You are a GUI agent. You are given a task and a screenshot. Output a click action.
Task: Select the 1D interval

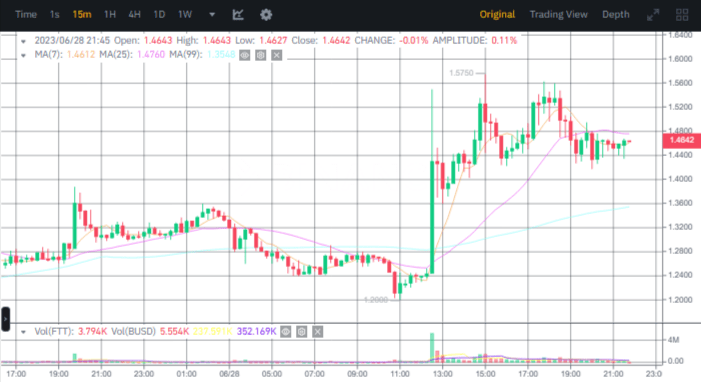point(159,15)
